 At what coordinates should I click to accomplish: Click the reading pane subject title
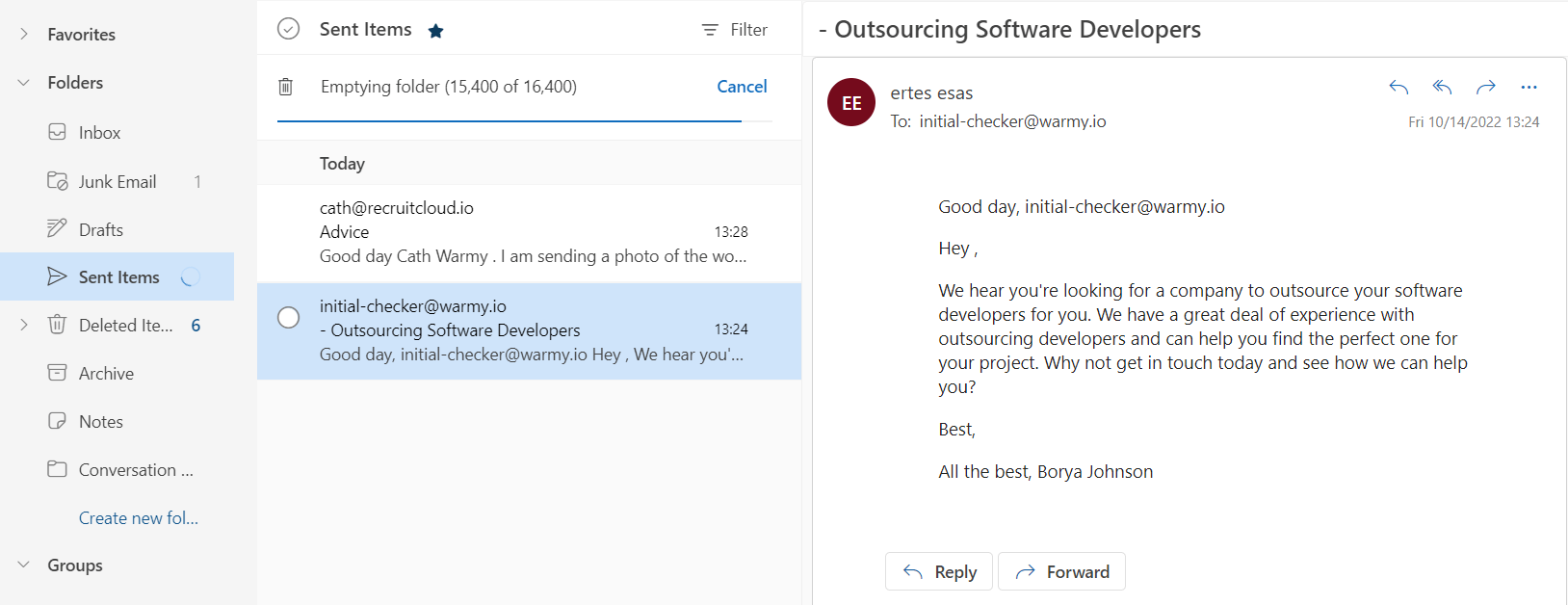tap(1009, 30)
